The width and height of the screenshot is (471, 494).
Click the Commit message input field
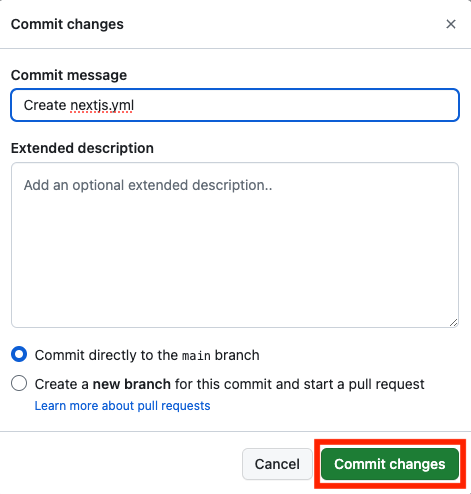(x=235, y=105)
